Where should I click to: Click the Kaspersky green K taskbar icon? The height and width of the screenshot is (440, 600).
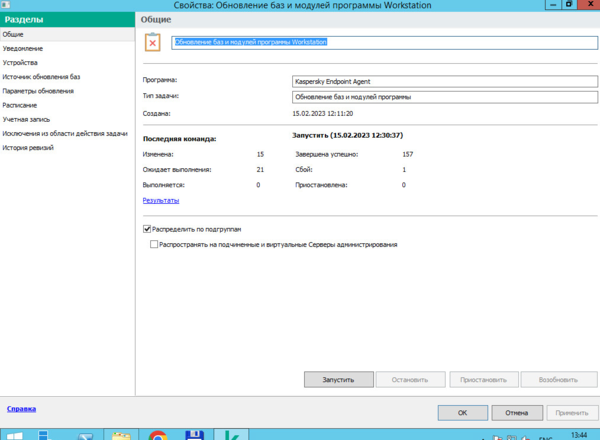[x=232, y=435]
